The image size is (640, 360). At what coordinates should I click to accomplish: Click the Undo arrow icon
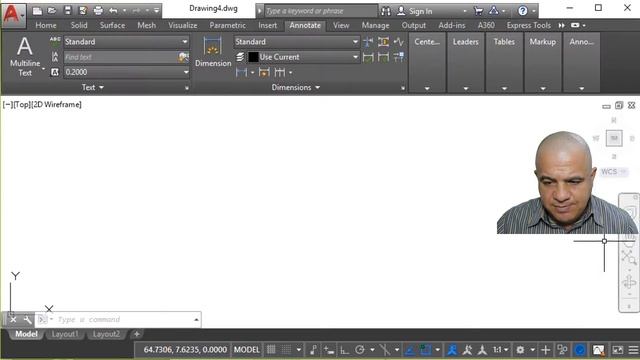point(113,11)
